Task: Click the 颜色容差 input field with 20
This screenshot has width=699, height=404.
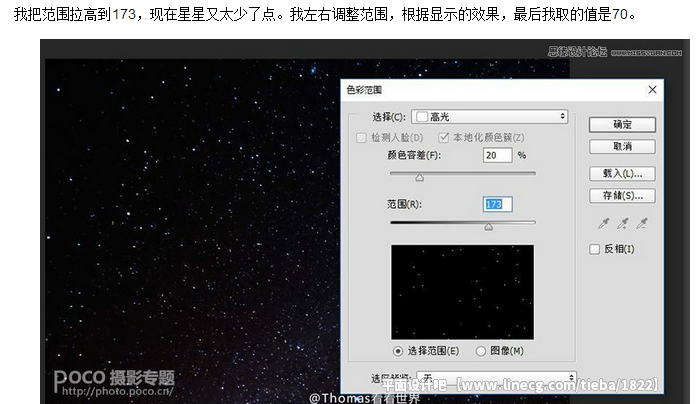Action: (x=498, y=155)
